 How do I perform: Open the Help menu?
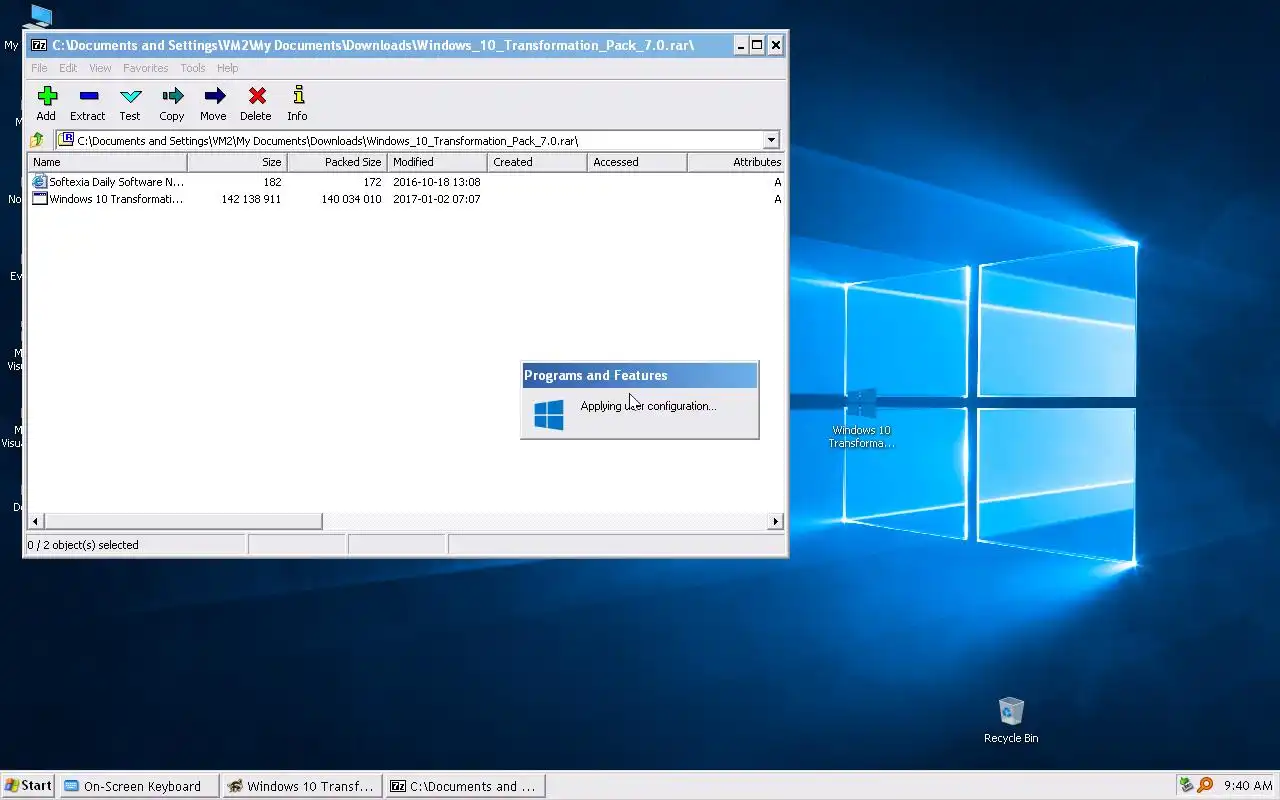(x=228, y=68)
